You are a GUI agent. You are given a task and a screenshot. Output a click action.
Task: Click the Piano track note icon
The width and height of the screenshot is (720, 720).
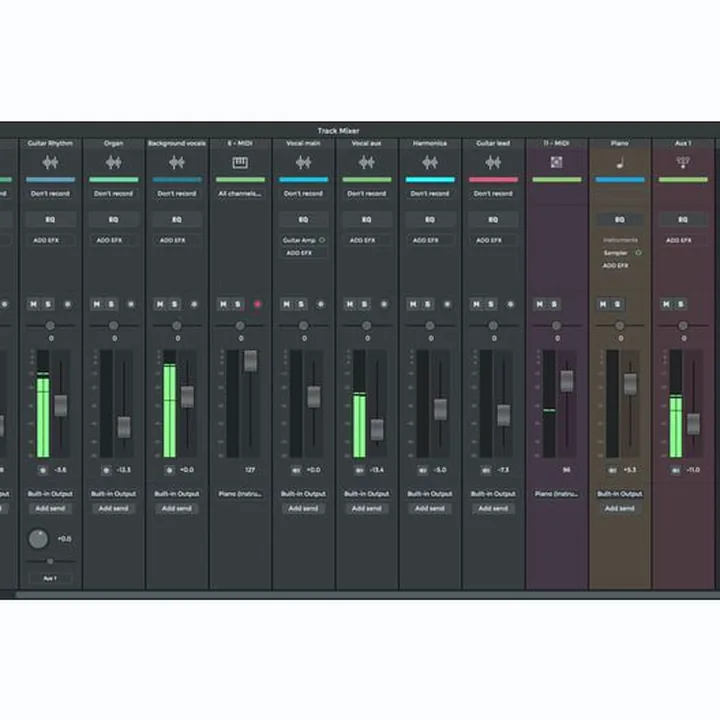620,162
